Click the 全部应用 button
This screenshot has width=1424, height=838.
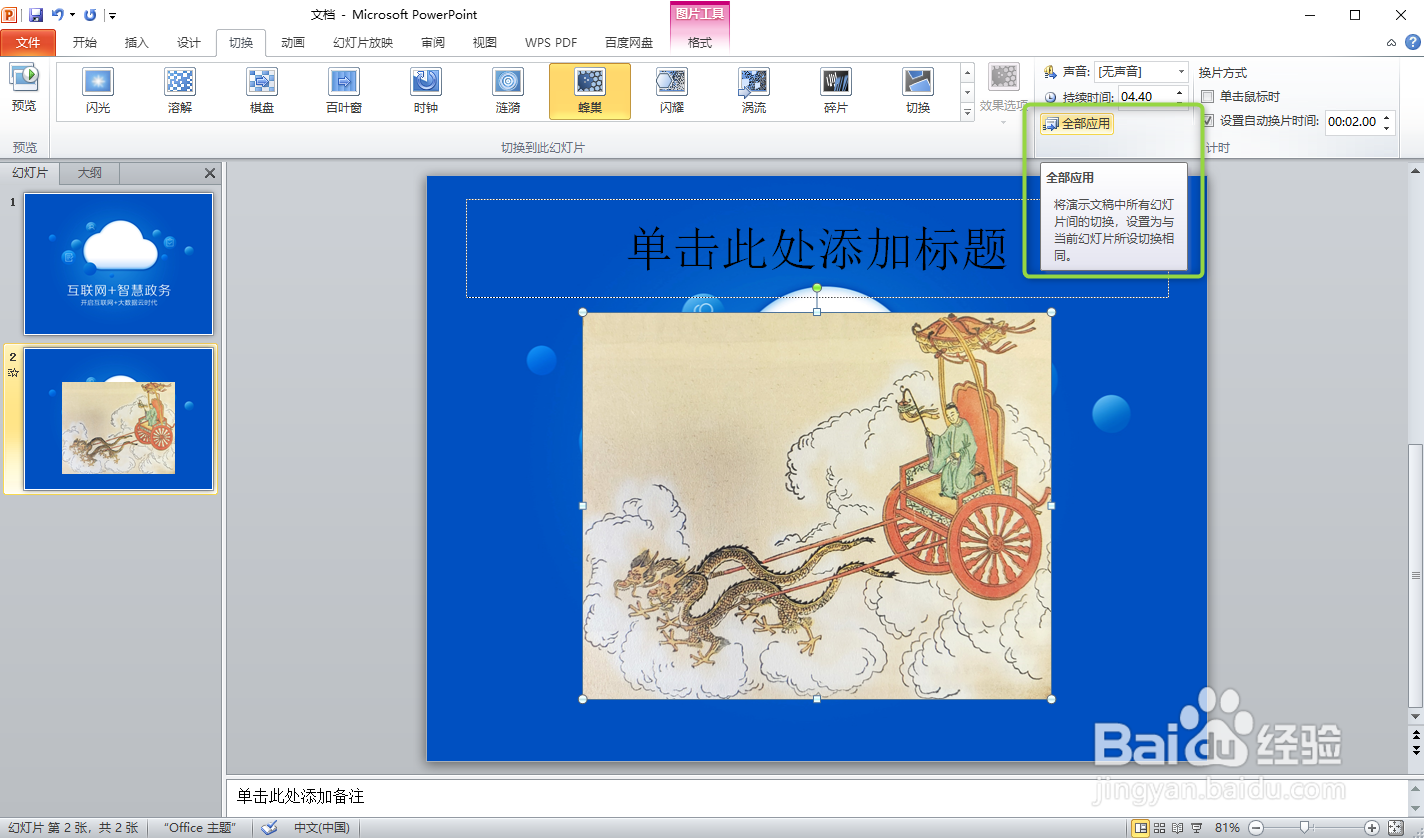pos(1077,124)
